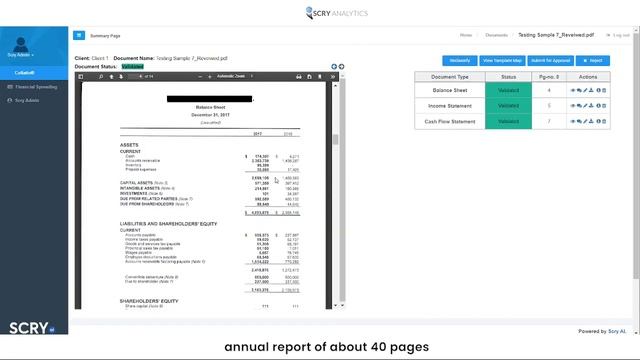Download the PDF from viewer toolbar
The image size is (640, 360).
[309, 77]
